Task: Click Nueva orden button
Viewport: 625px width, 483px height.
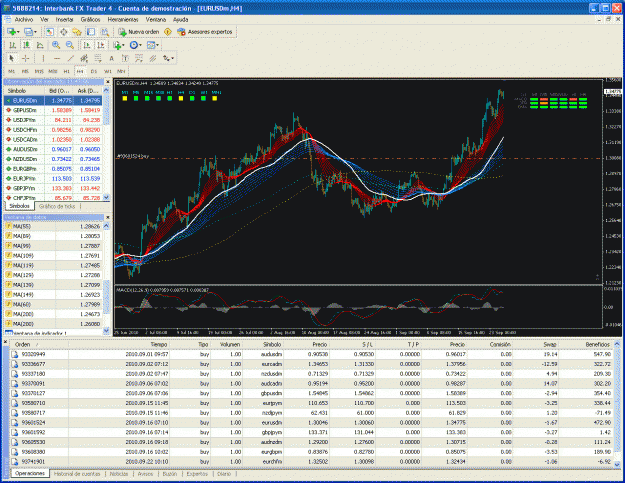Action: click(x=139, y=32)
